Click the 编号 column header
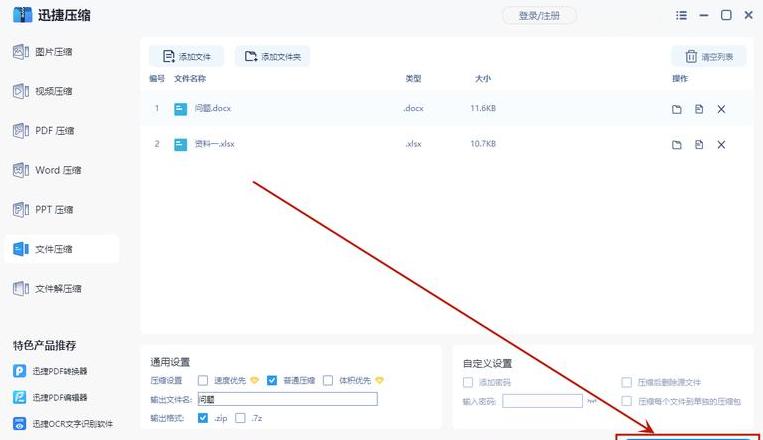The height and width of the screenshot is (440, 763). click(x=157, y=78)
